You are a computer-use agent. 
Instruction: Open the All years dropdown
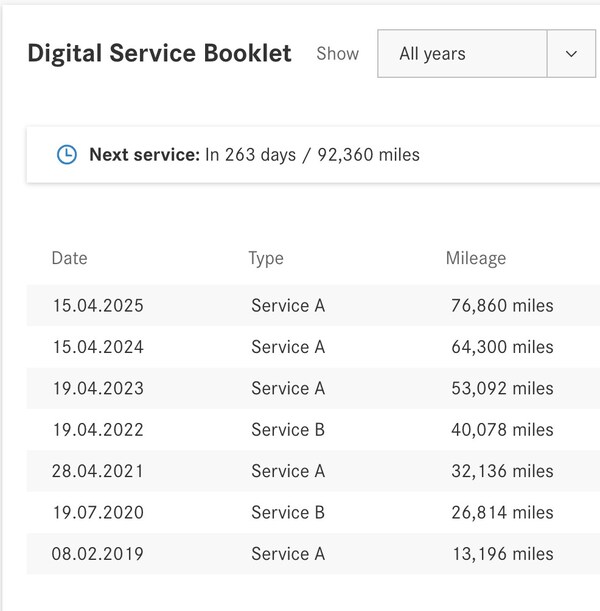pyautogui.click(x=462, y=54)
